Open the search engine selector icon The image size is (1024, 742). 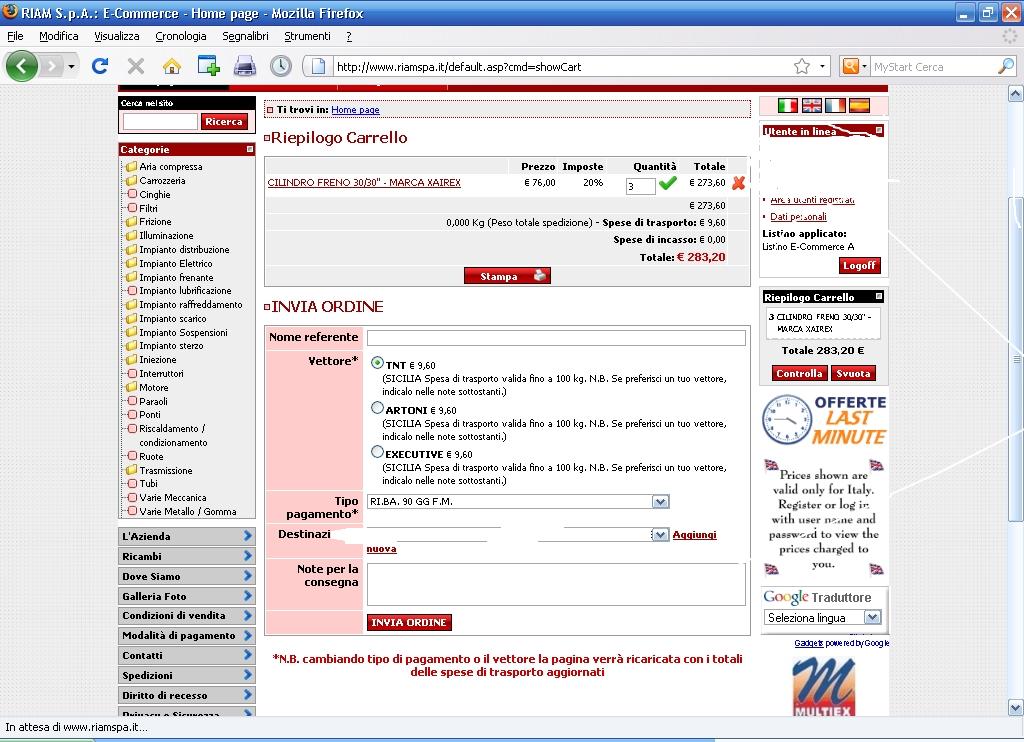tap(854, 66)
